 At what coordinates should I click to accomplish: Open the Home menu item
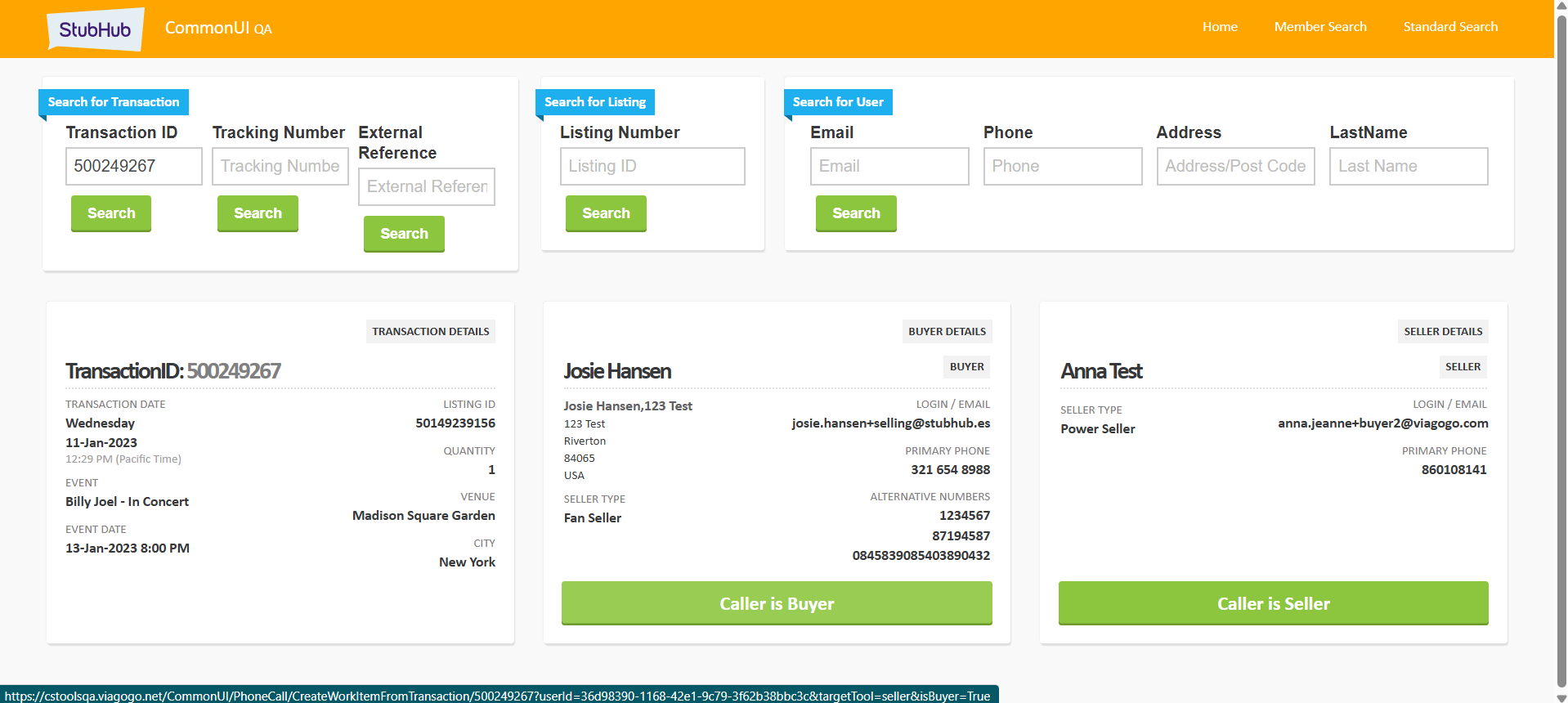pyautogui.click(x=1219, y=27)
